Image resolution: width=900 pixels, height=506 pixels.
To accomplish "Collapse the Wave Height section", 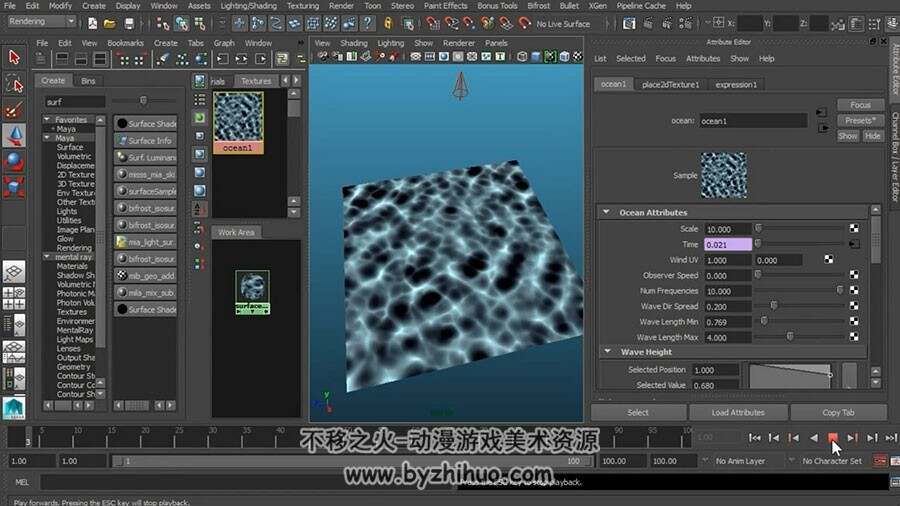I will (x=607, y=351).
